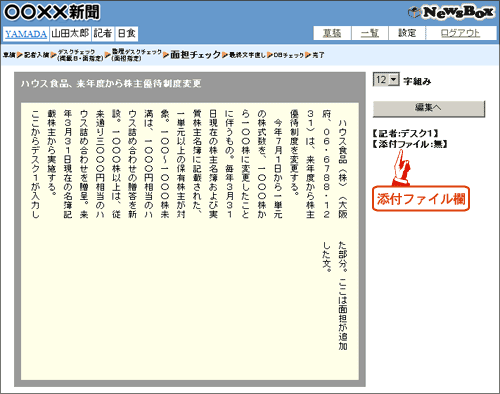This screenshot has height=394, width=500.
Task: Click the 〇〇××新聞 site logo
Action: [x=52, y=12]
